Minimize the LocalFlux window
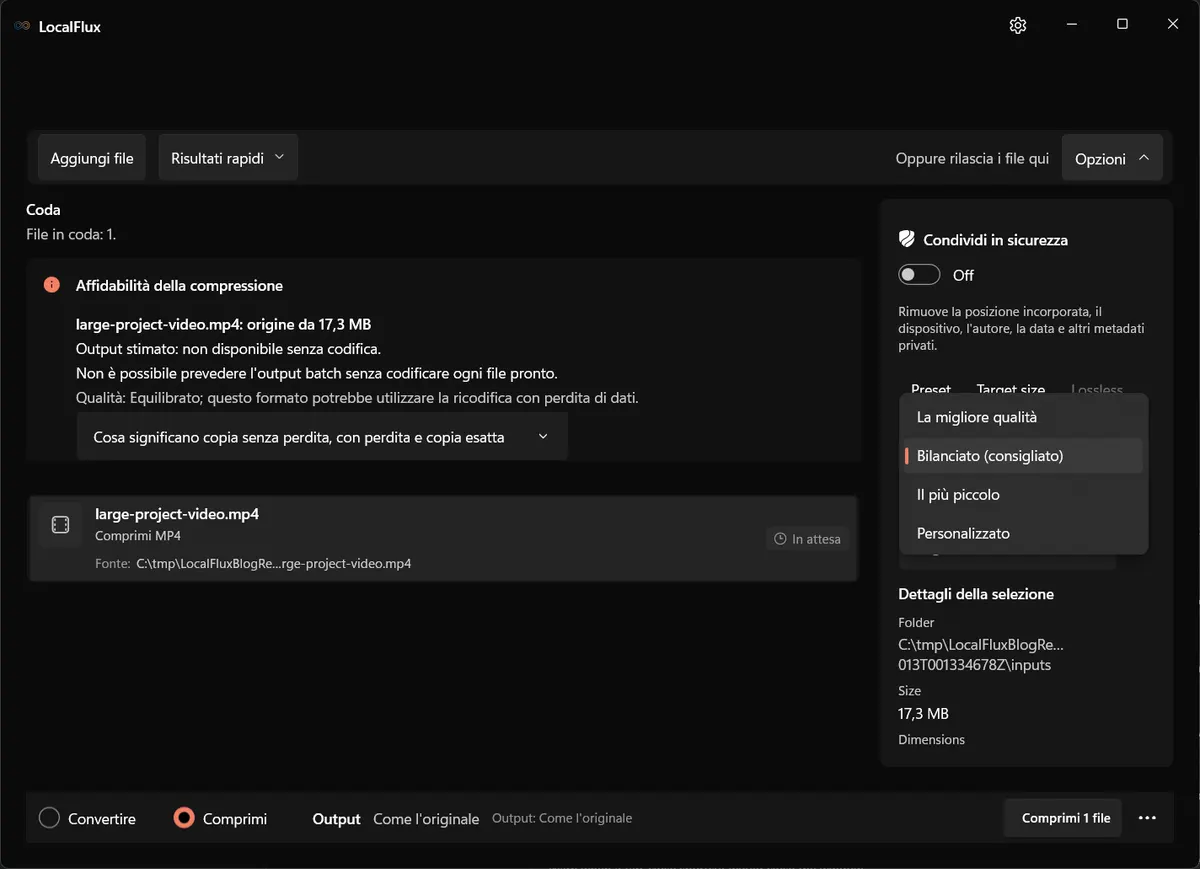 [x=1071, y=25]
